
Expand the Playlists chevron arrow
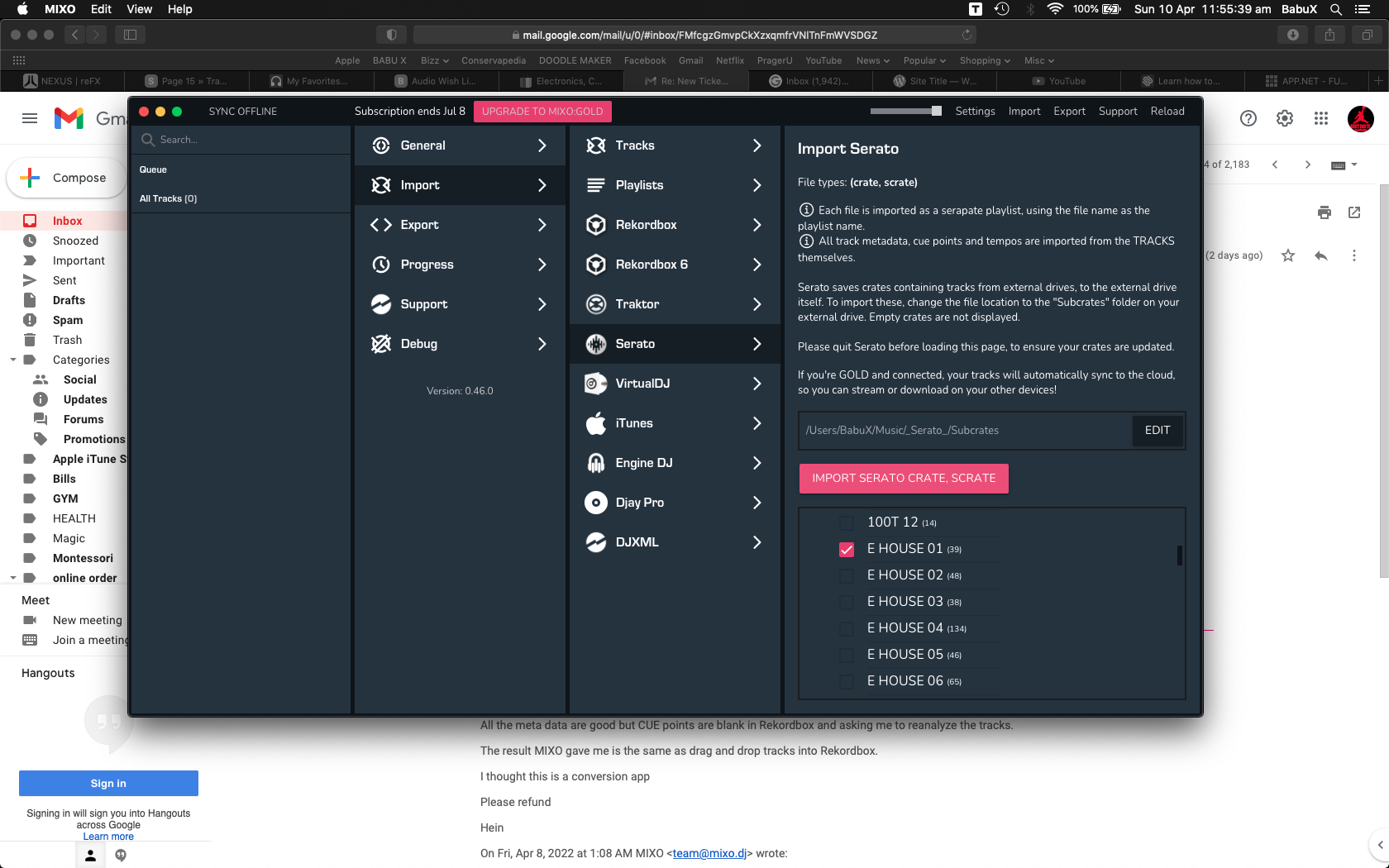click(757, 185)
